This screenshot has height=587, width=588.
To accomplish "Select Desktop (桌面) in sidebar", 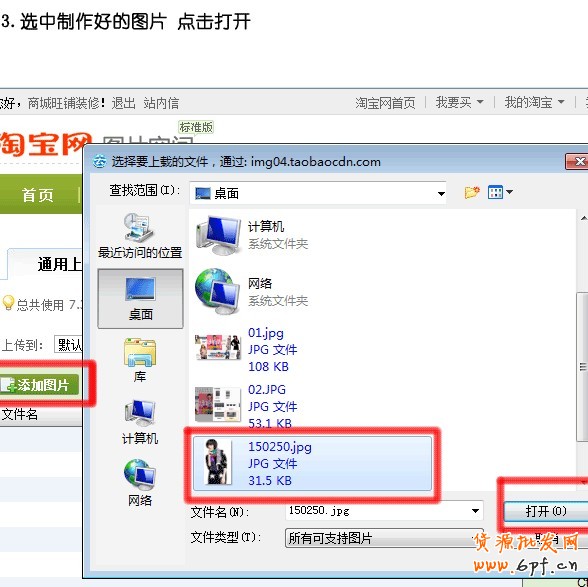I will pos(140,299).
